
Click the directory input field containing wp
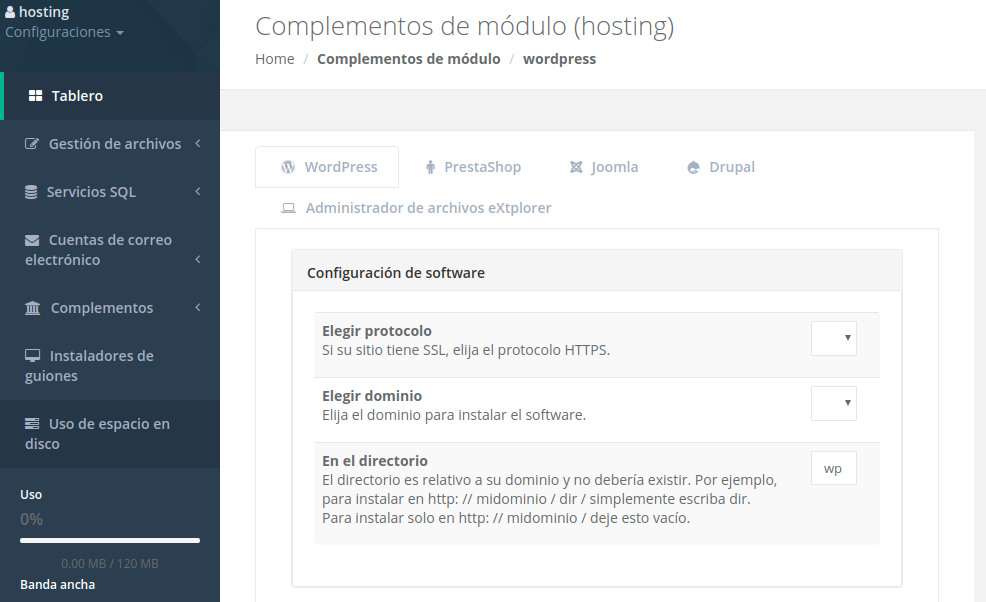pyautogui.click(x=834, y=468)
